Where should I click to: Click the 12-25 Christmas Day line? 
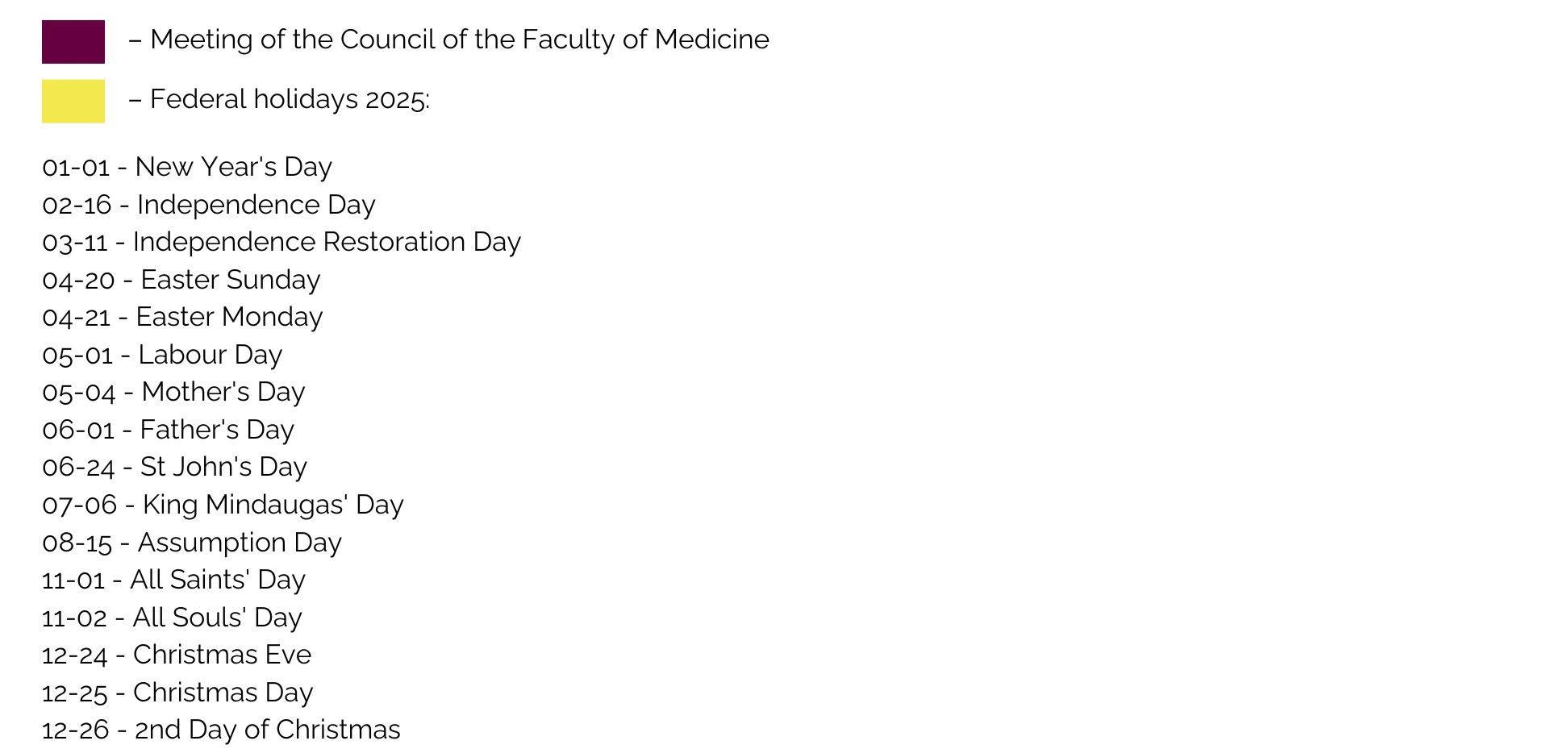(177, 693)
